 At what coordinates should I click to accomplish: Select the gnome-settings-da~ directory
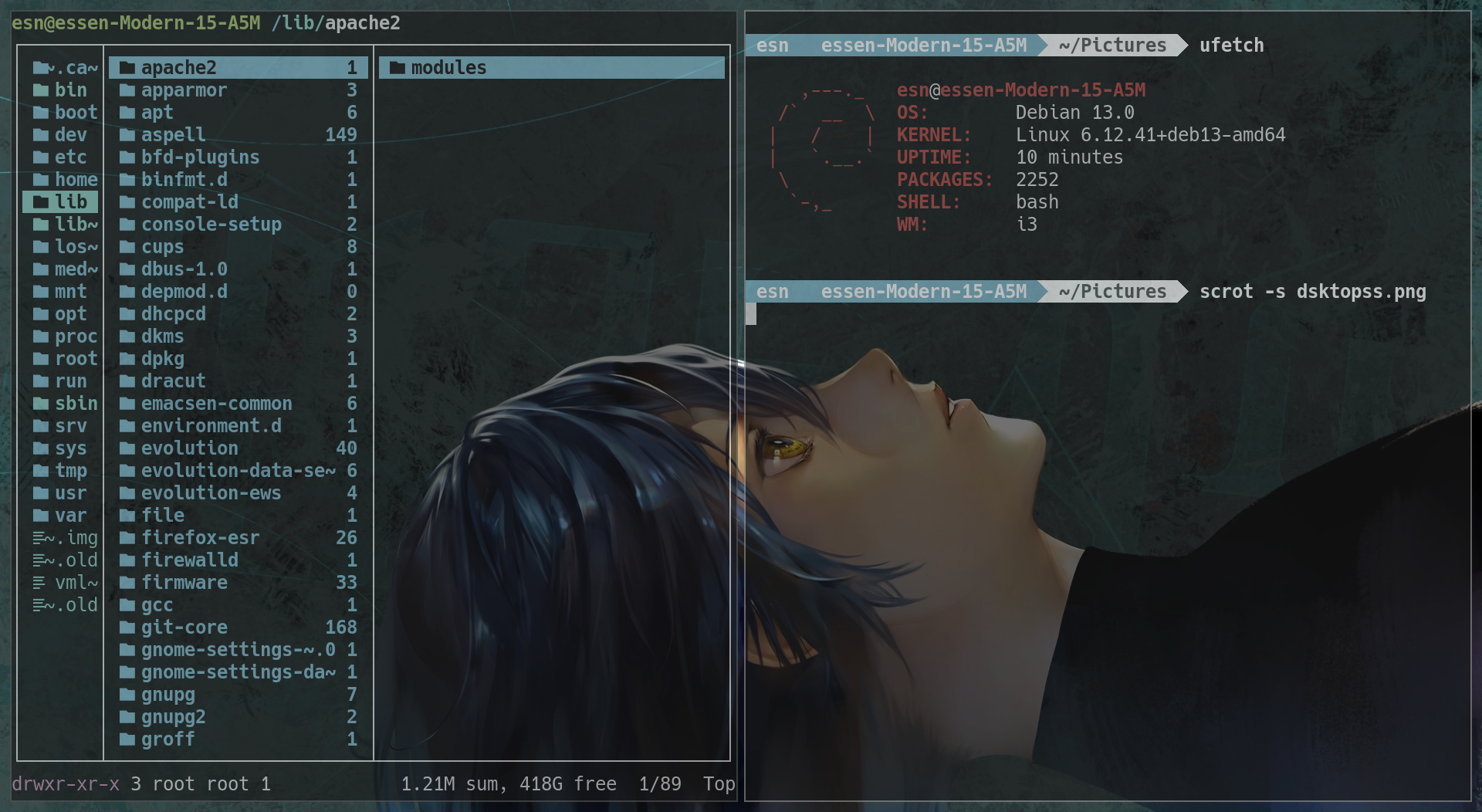point(239,672)
